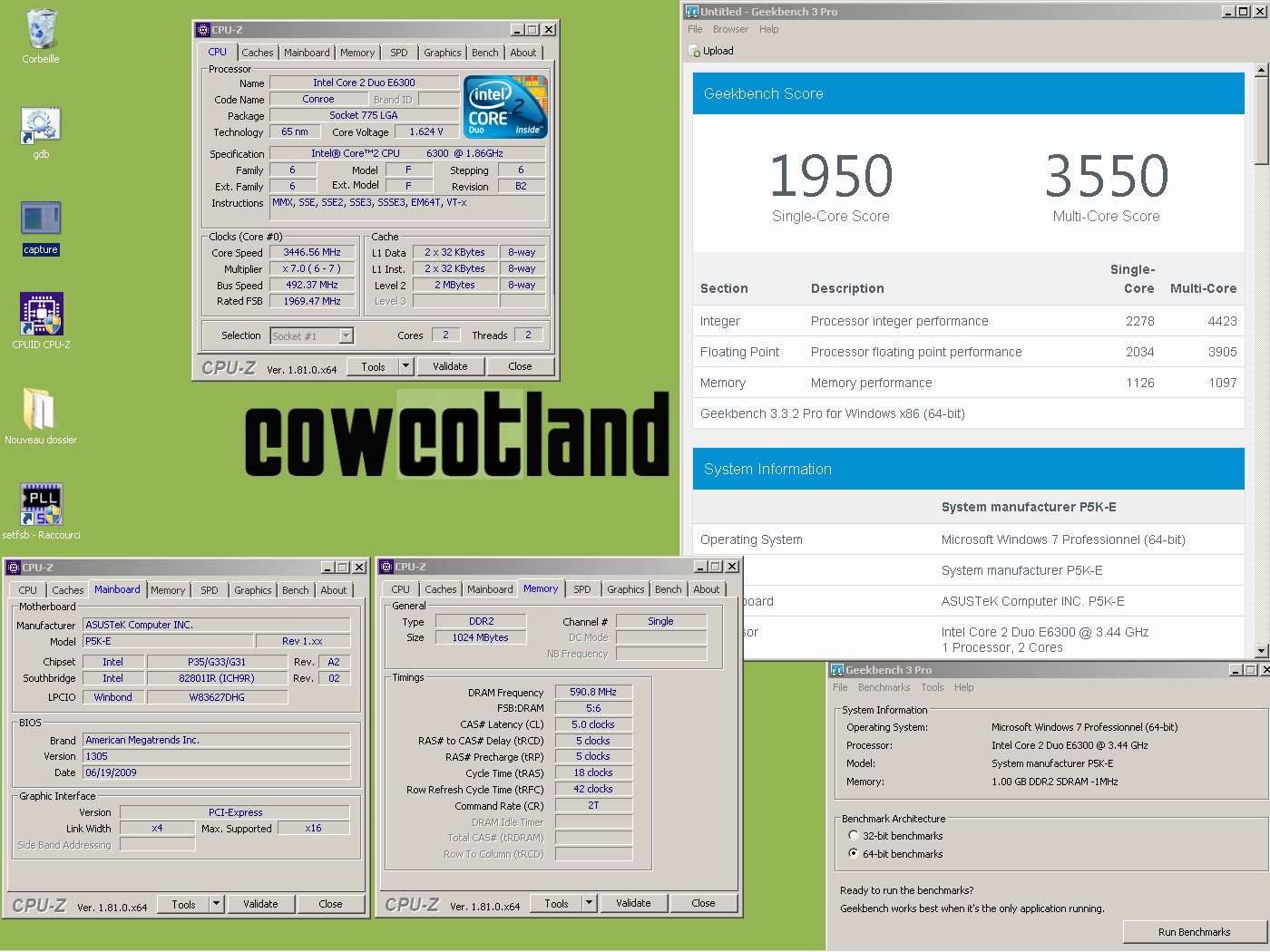Click the Core Voltage value 1.624 V

pos(426,132)
